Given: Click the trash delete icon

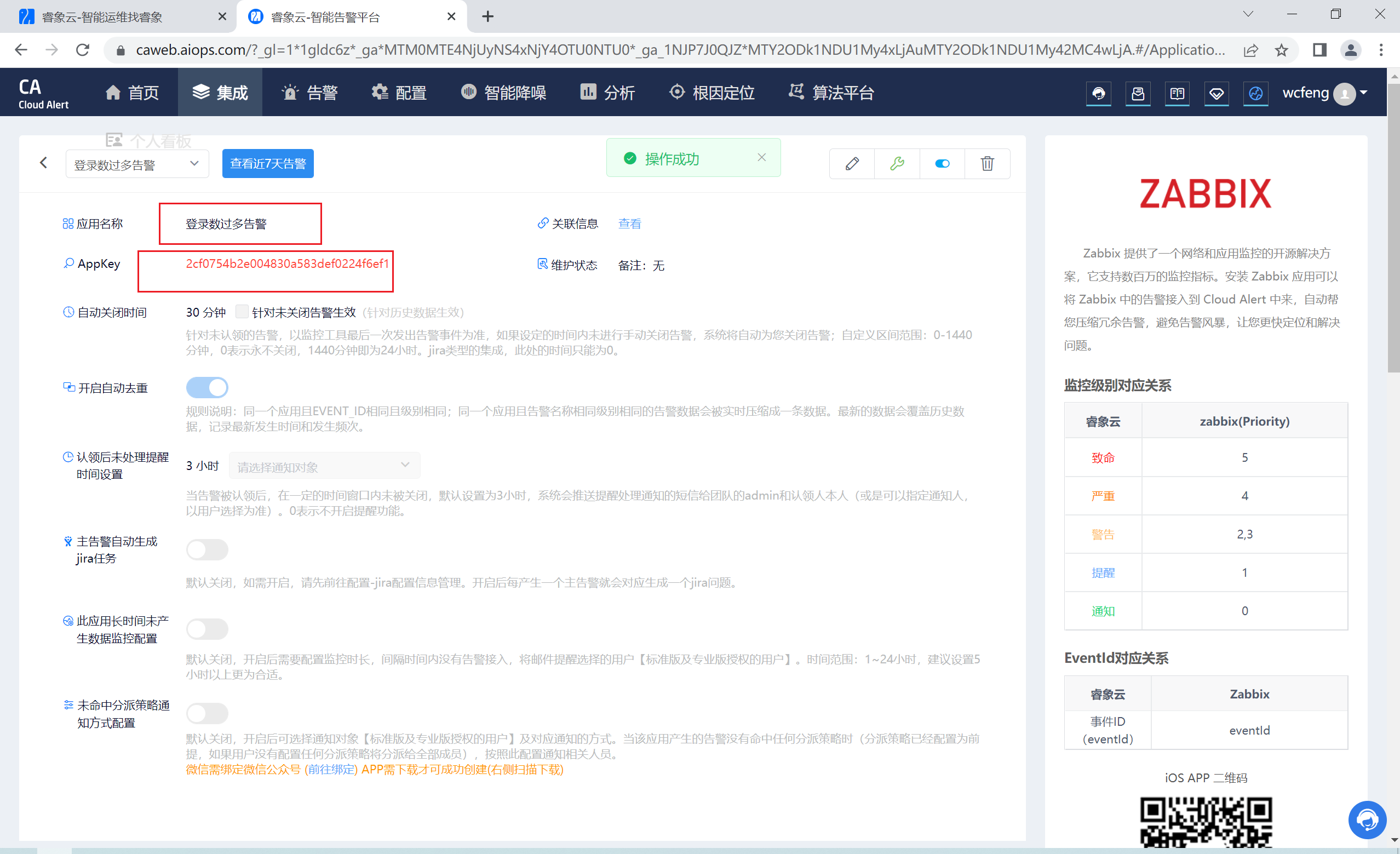Looking at the screenshot, I should 988,164.
